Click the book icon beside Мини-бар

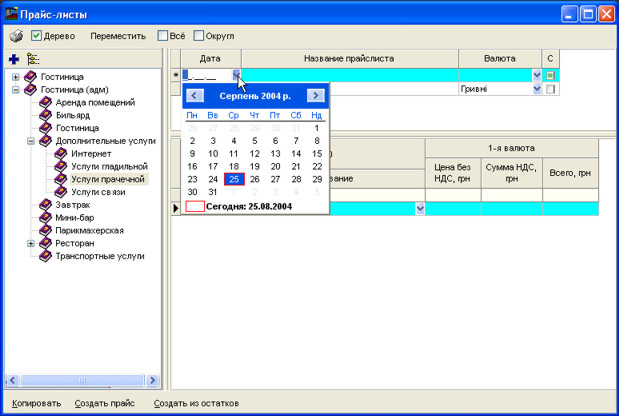[x=45, y=217]
